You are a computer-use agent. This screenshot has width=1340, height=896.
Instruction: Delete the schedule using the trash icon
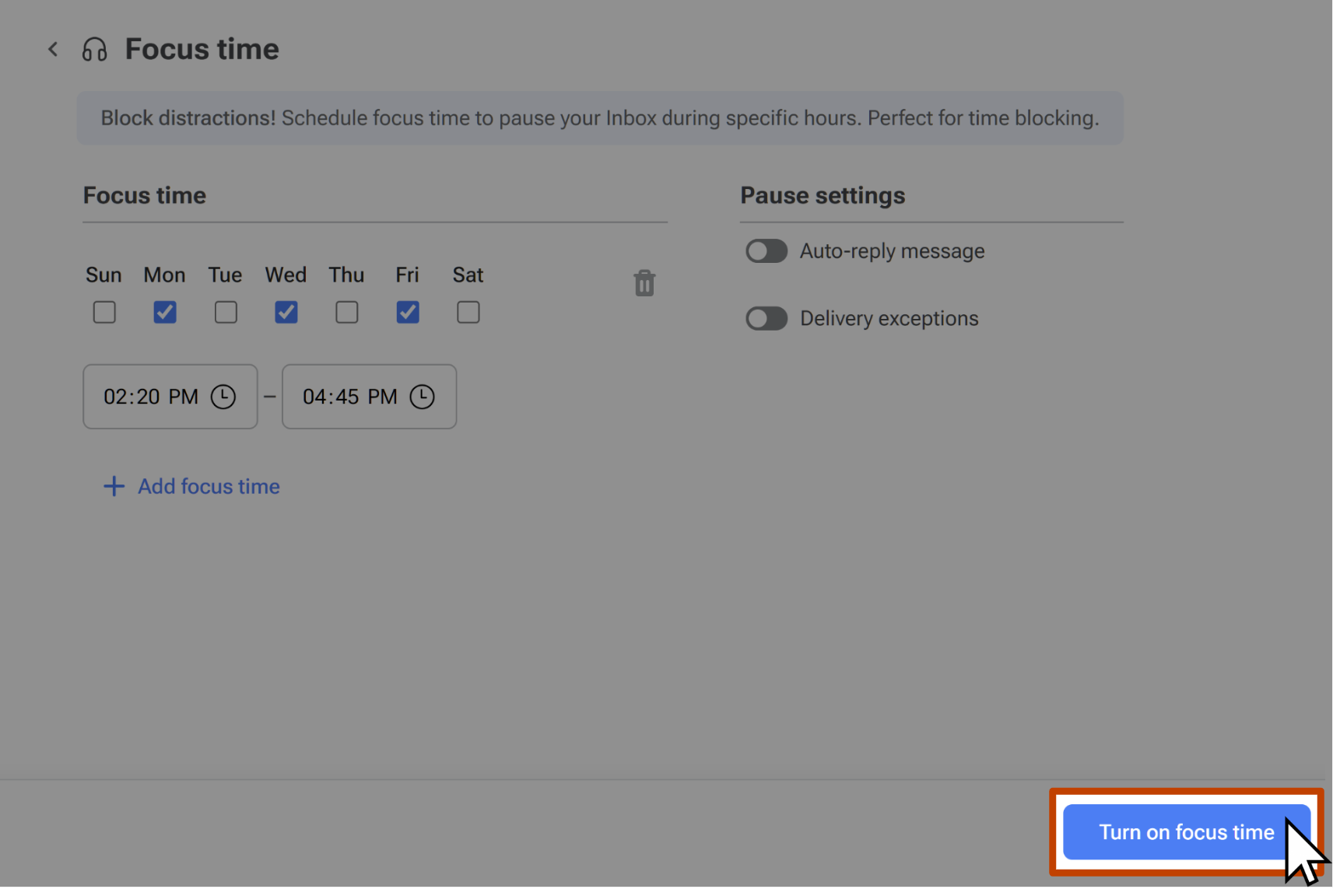coord(644,282)
